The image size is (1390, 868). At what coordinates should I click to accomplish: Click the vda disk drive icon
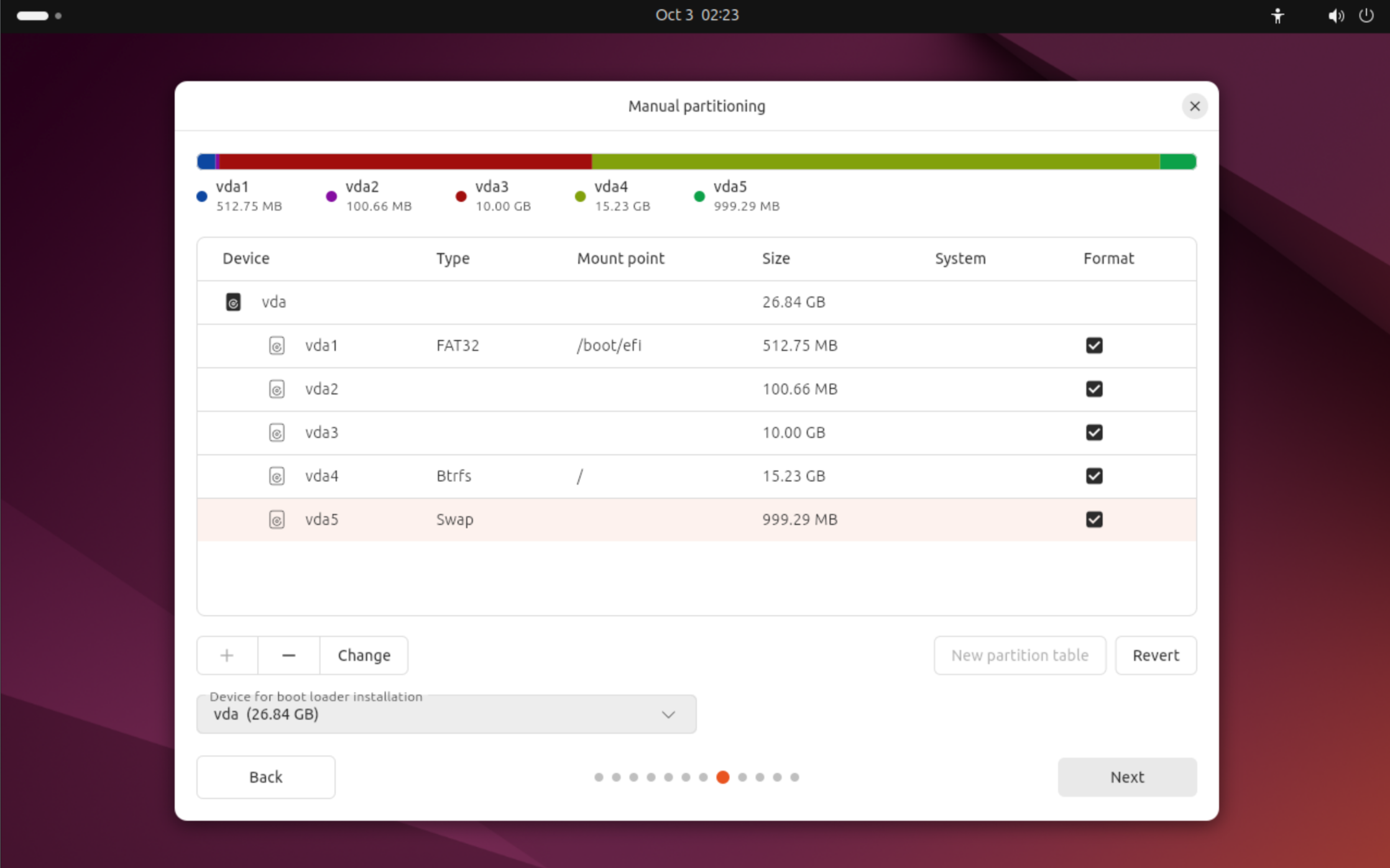click(233, 302)
